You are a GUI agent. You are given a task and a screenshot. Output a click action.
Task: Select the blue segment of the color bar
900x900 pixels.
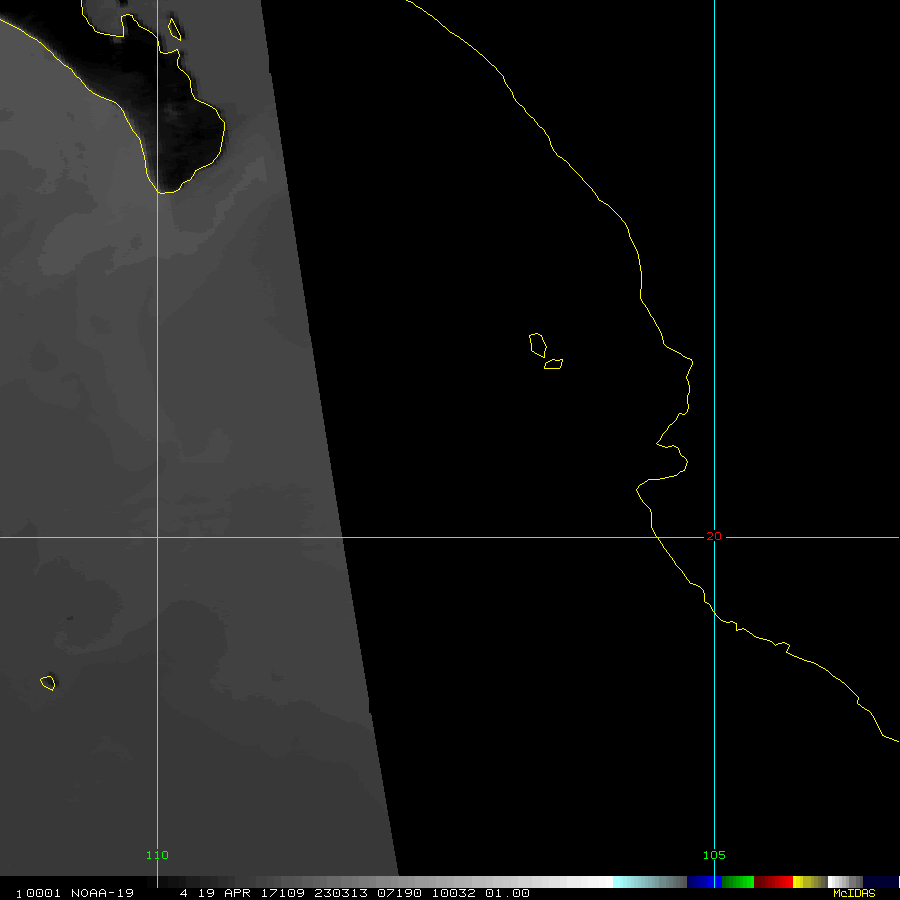click(x=704, y=882)
